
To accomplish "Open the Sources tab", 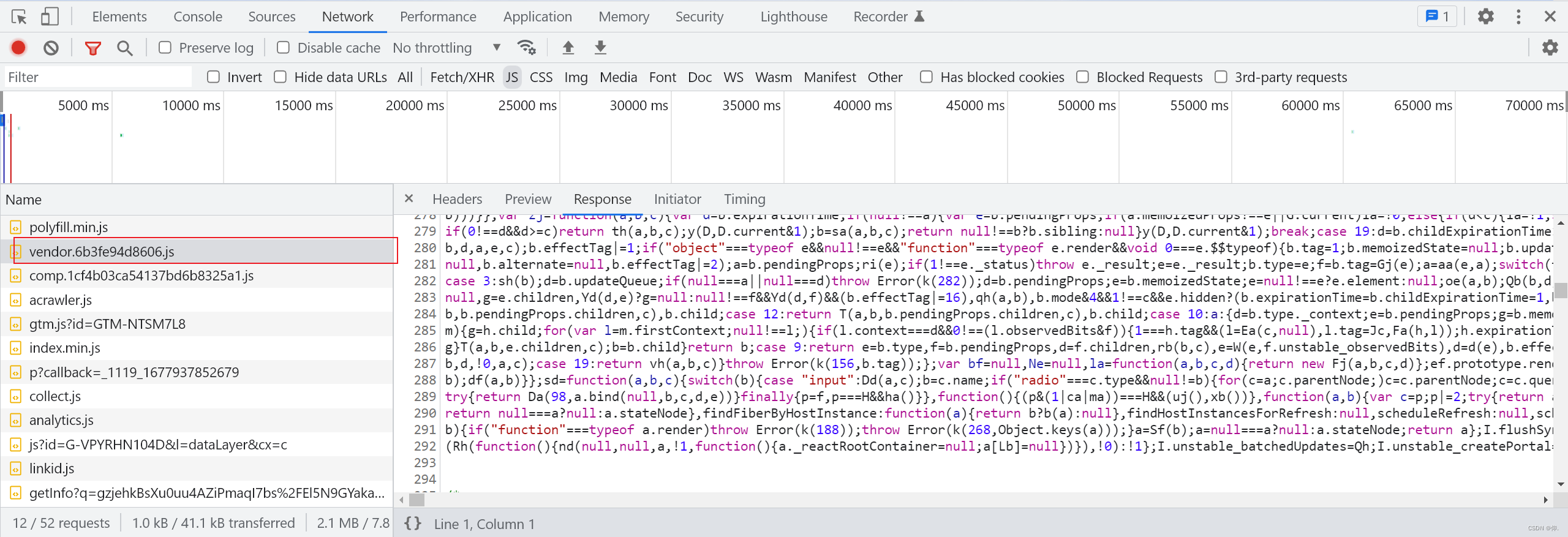I will (x=272, y=17).
